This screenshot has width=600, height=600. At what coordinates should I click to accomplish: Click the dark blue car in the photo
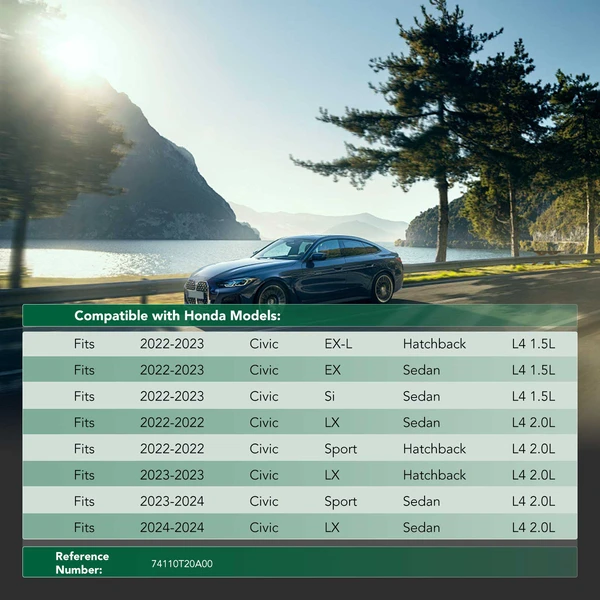pos(300,268)
